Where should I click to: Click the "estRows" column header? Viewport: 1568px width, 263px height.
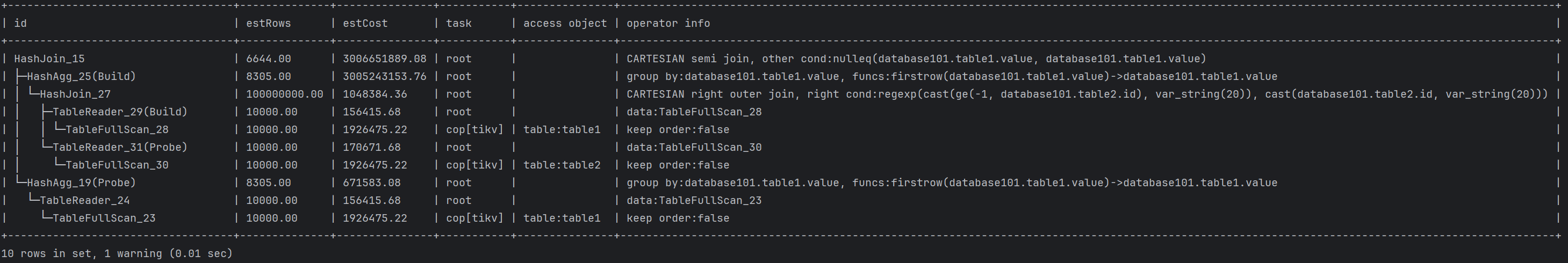click(269, 23)
